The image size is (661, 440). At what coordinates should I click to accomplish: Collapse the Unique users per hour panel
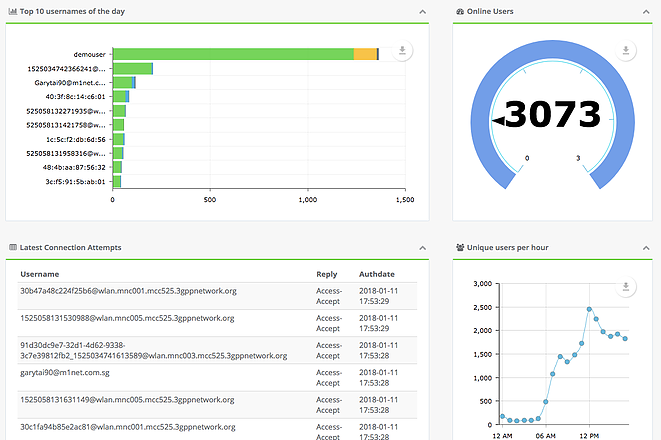coord(649,247)
